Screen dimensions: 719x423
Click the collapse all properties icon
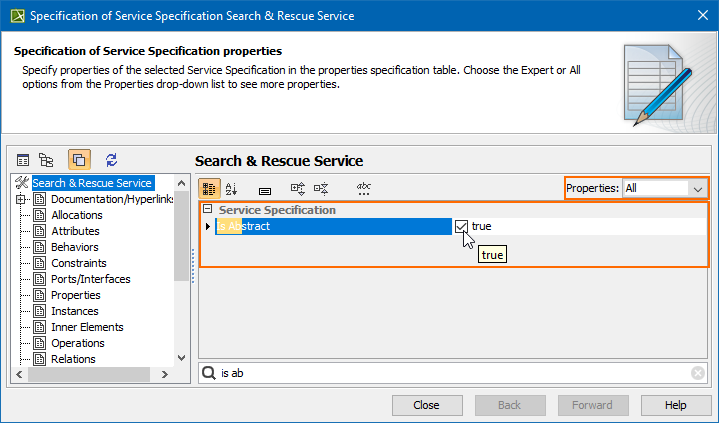point(321,188)
